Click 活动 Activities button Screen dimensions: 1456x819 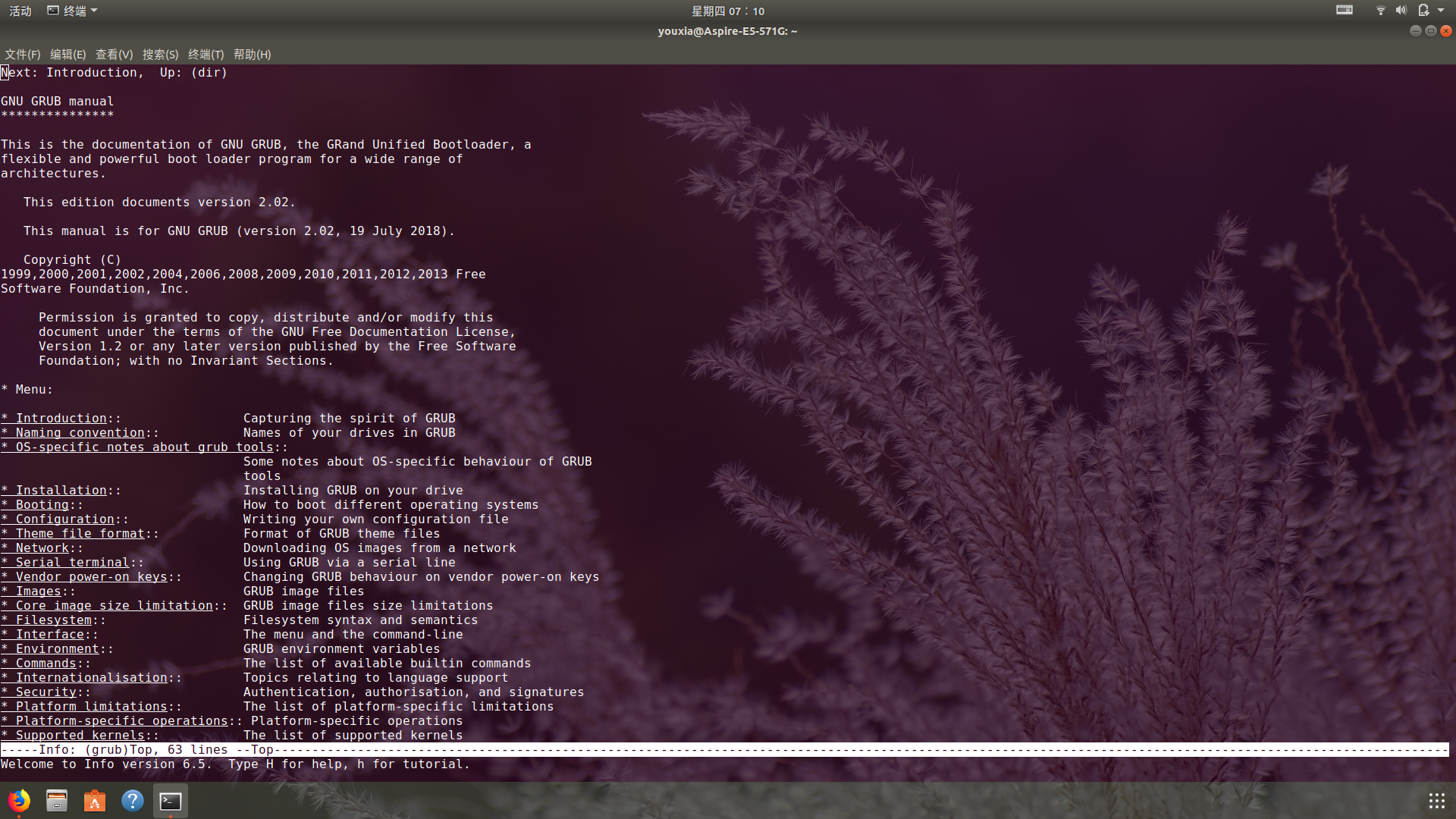(20, 11)
